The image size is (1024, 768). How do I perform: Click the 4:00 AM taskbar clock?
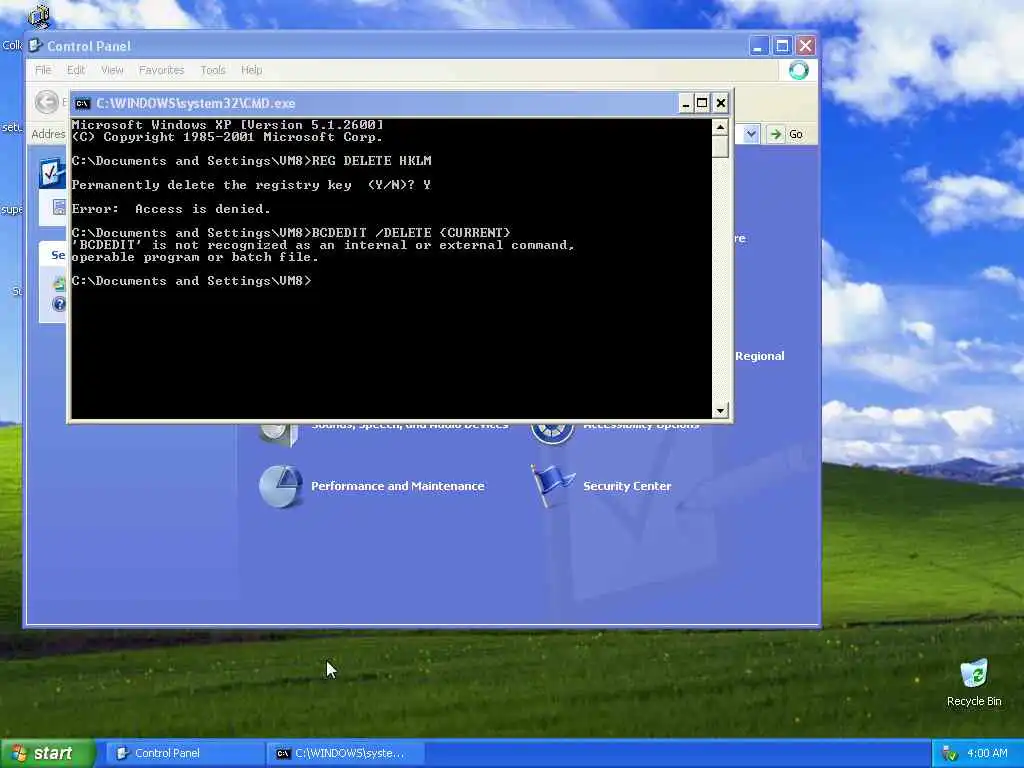click(x=987, y=753)
